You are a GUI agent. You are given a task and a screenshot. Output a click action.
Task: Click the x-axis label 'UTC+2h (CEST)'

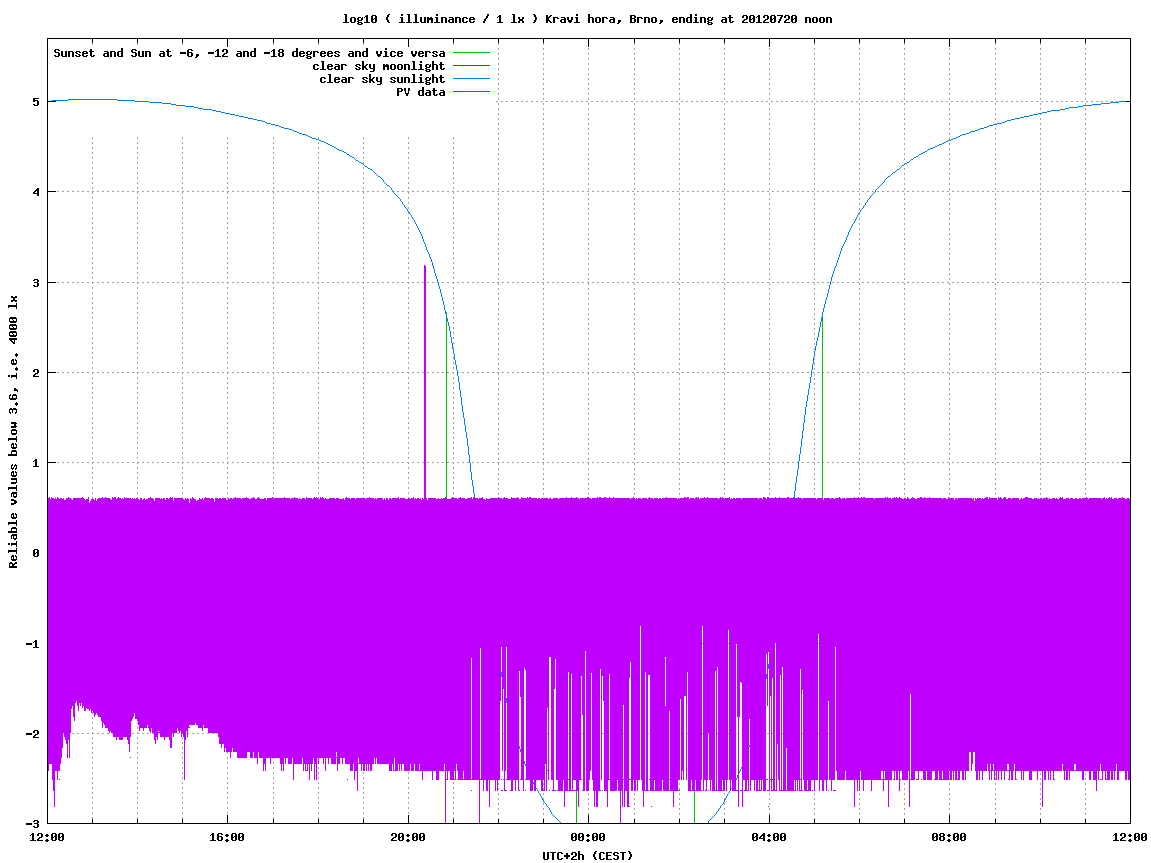pyautogui.click(x=587, y=856)
